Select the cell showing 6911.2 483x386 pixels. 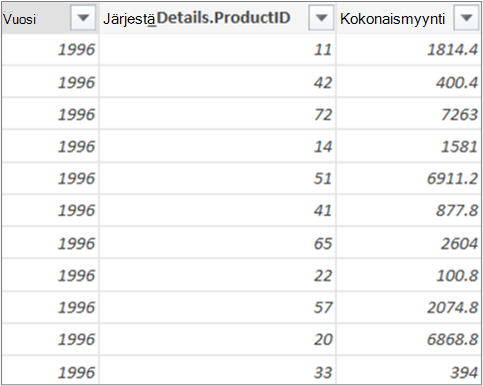pos(409,178)
